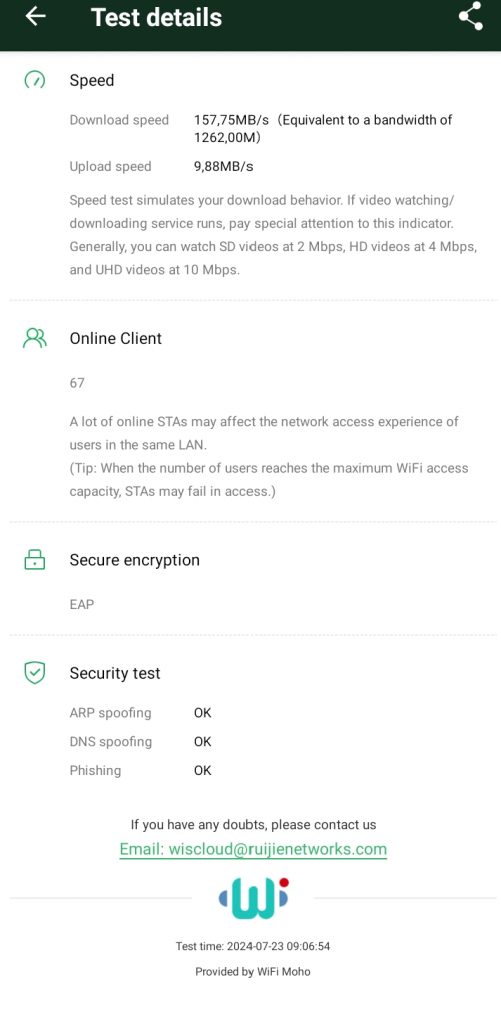Click the Security test heading
Image resolution: width=501 pixels, height=1024 pixels.
coord(115,673)
